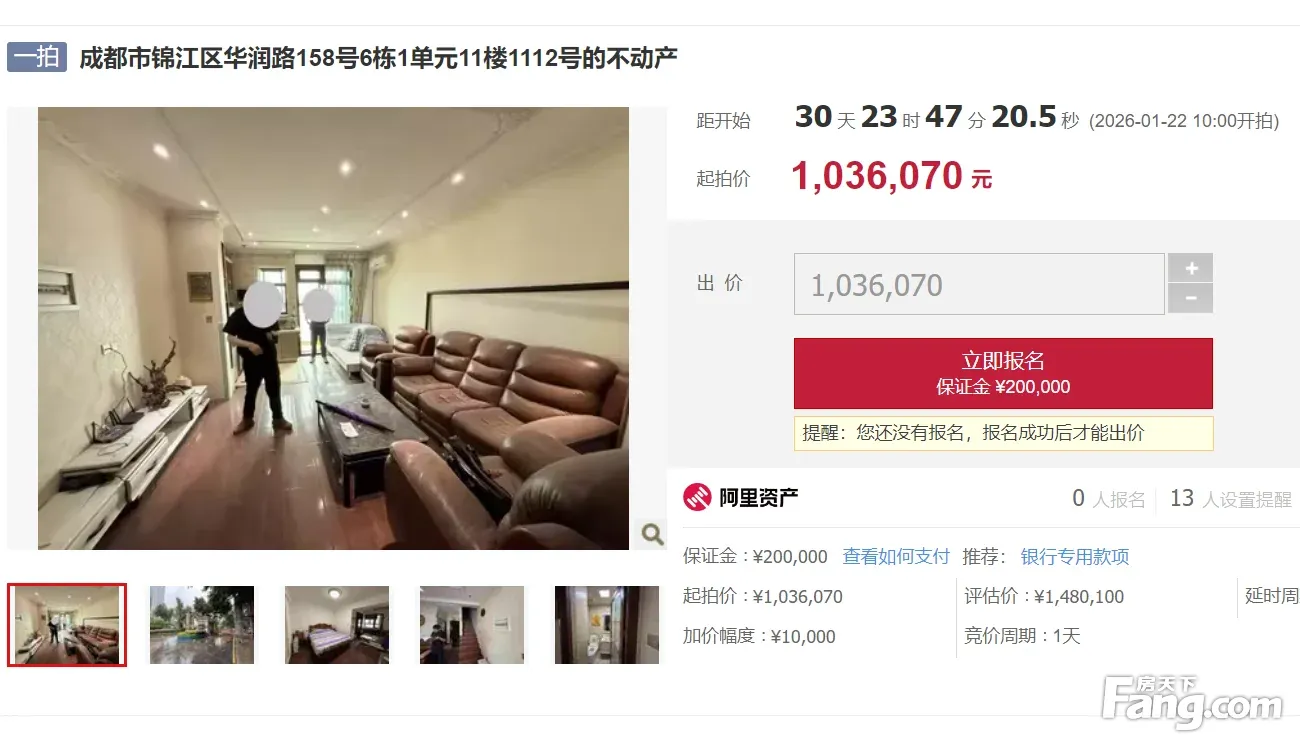Click the property title heading
Image resolution: width=1300 pixels, height=744 pixels.
pos(378,58)
